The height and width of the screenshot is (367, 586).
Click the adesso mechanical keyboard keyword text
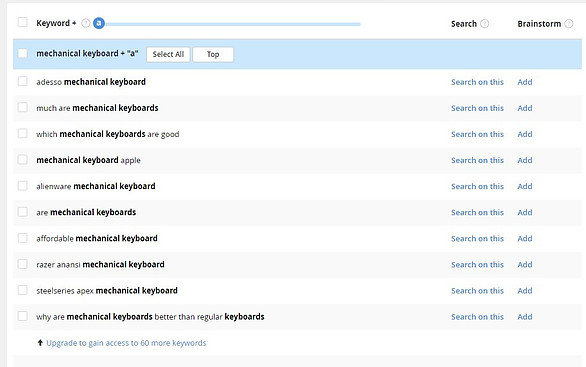click(x=91, y=82)
